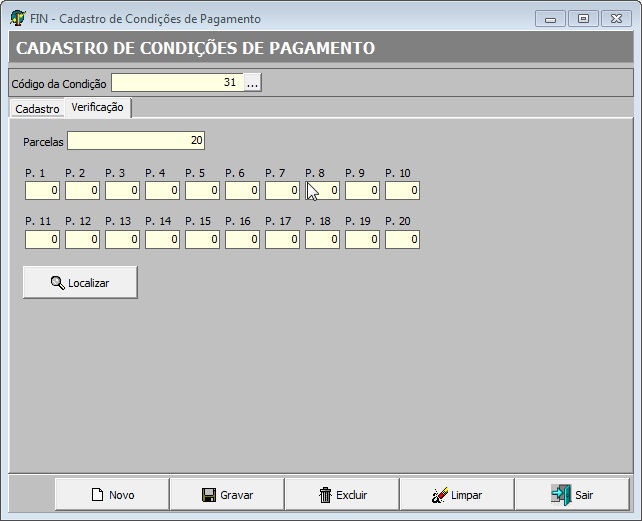Click the Localizar magnifying glass icon
The image size is (642, 521).
pos(57,283)
